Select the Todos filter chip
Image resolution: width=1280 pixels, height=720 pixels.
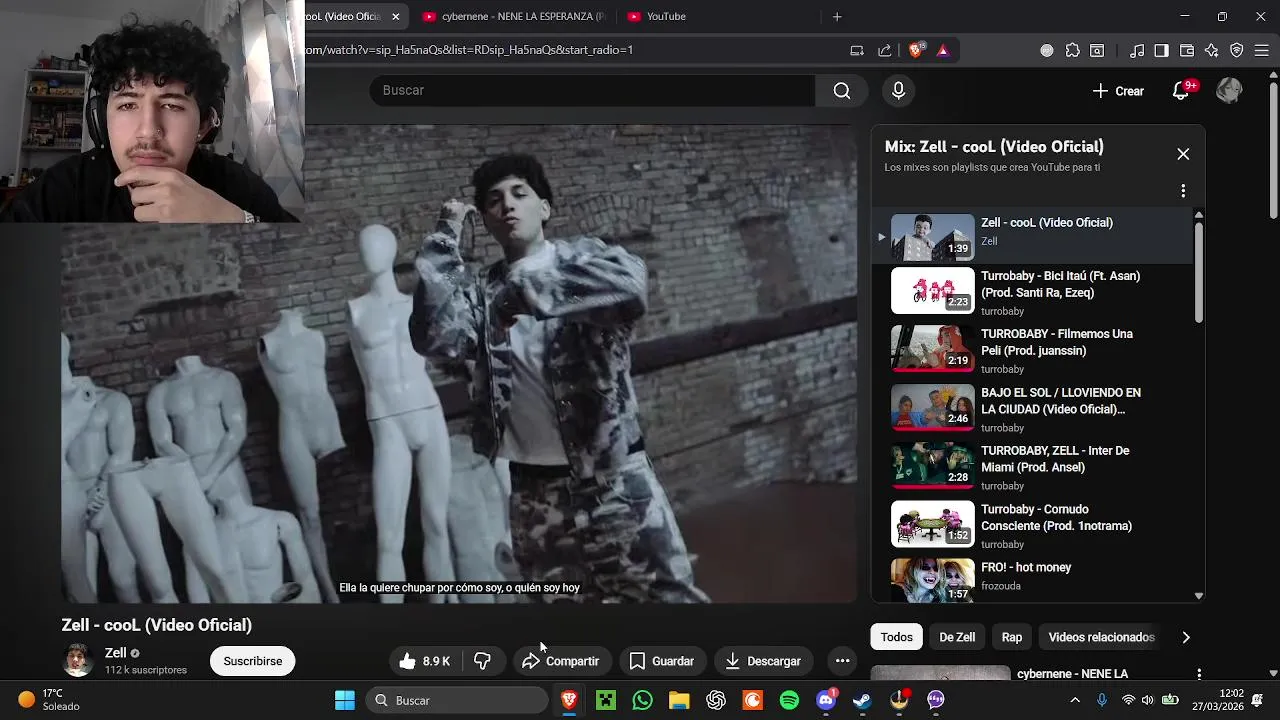coord(897,637)
